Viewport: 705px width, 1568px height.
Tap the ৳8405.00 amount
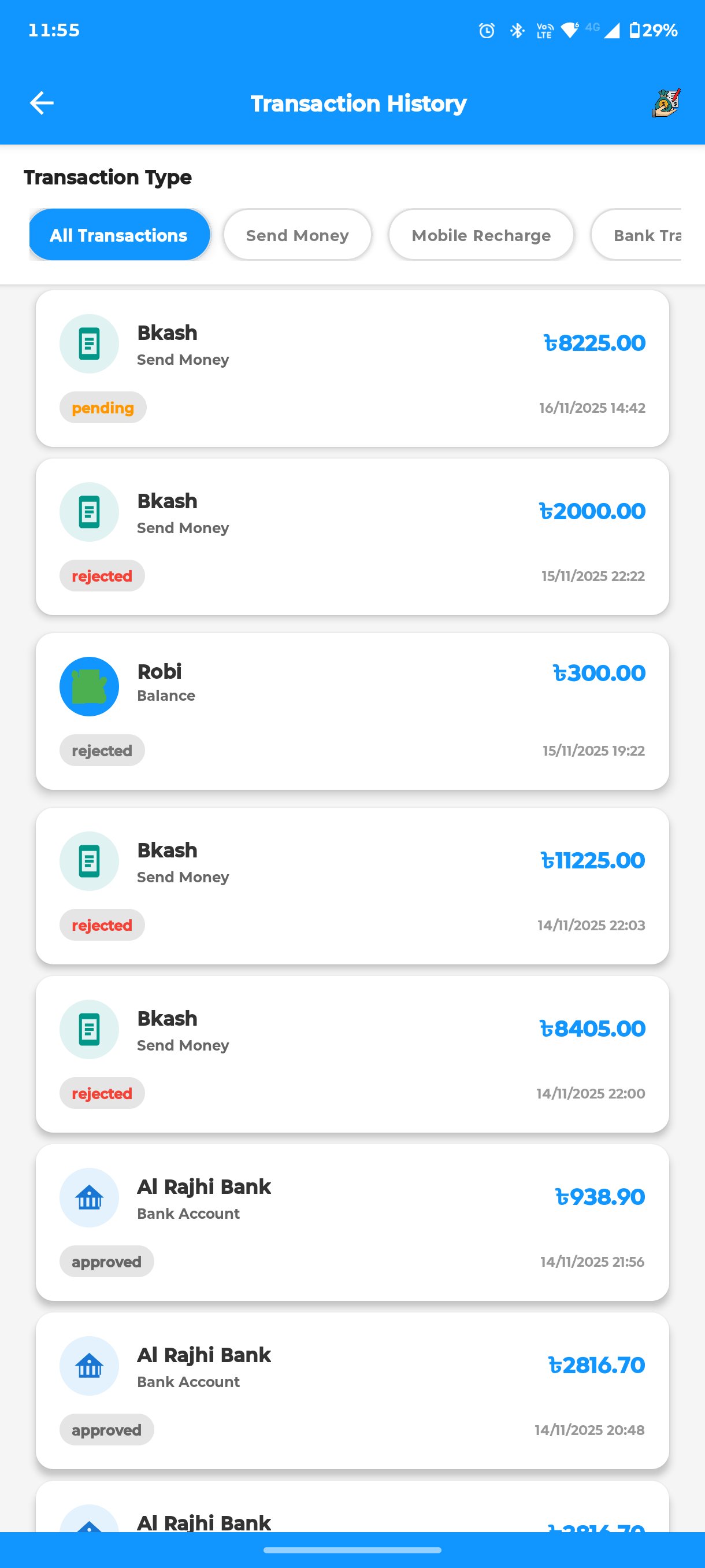pos(592,1029)
